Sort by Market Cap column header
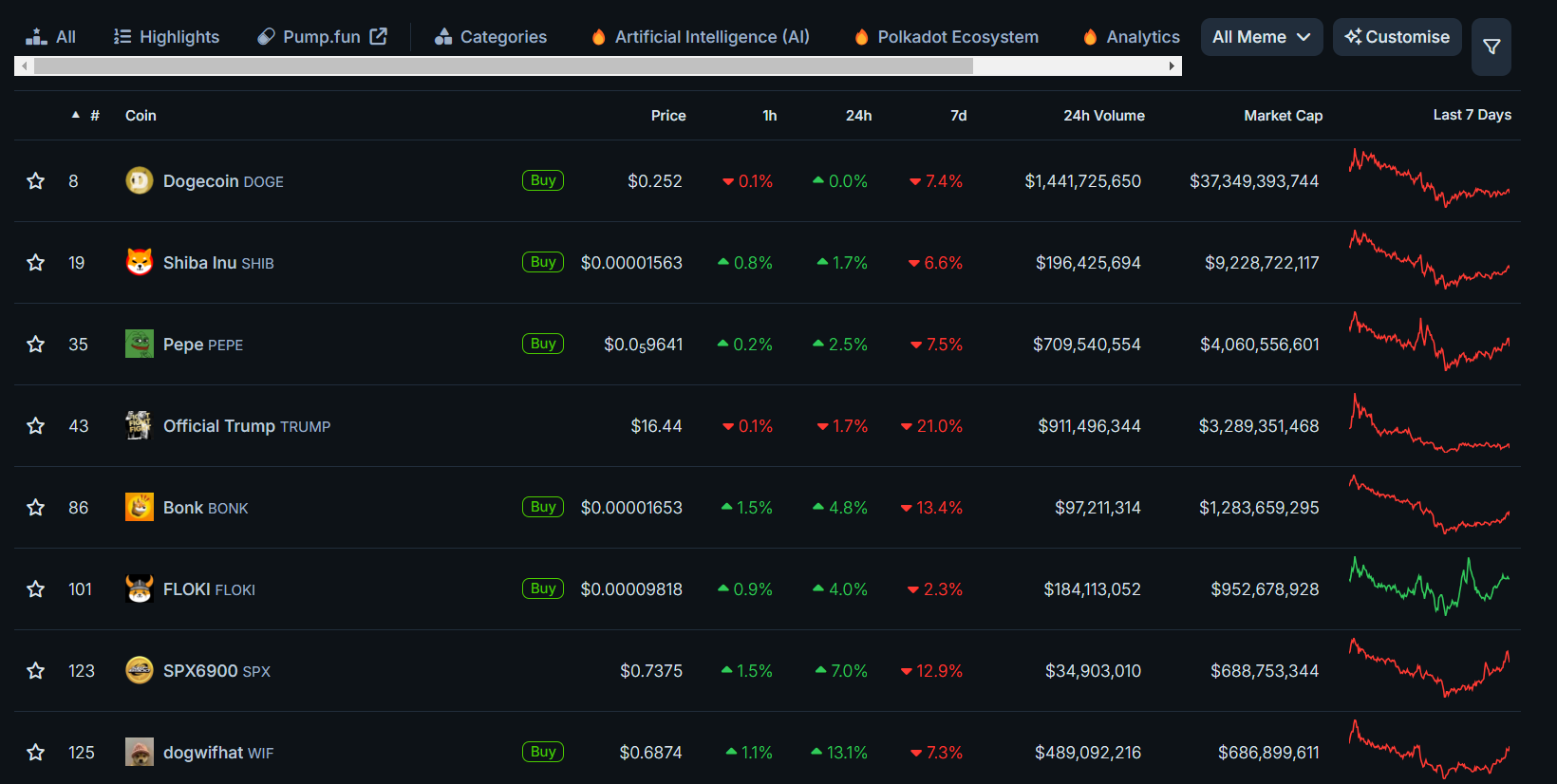The image size is (1557, 784). [x=1283, y=115]
